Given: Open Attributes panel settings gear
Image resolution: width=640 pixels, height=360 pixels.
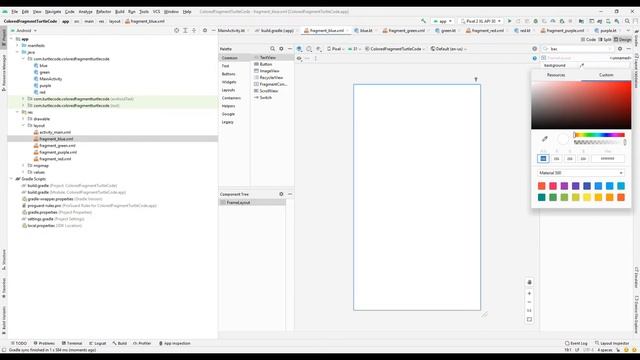Looking at the screenshot, I should [x=620, y=49].
